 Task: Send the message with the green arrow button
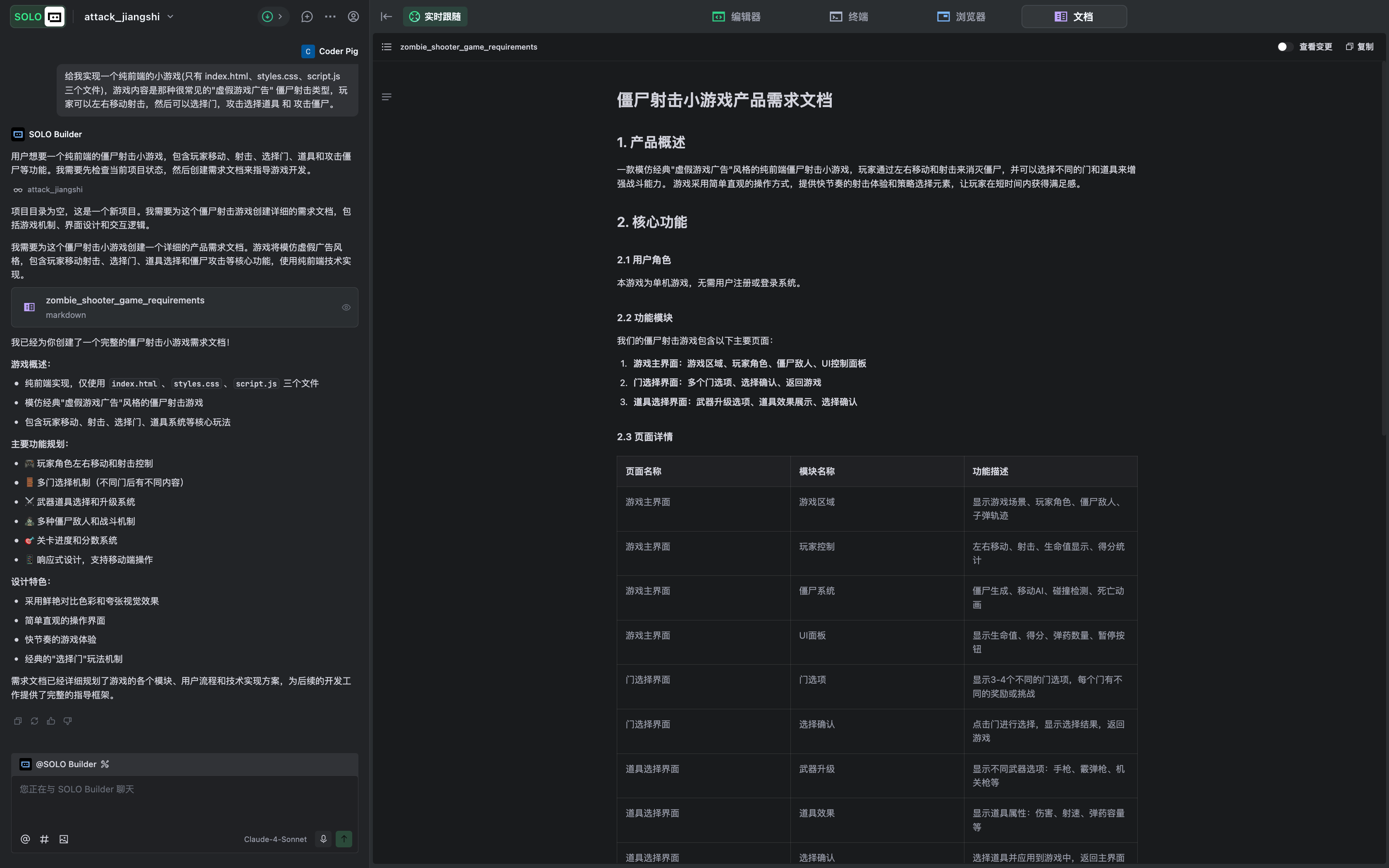(344, 839)
